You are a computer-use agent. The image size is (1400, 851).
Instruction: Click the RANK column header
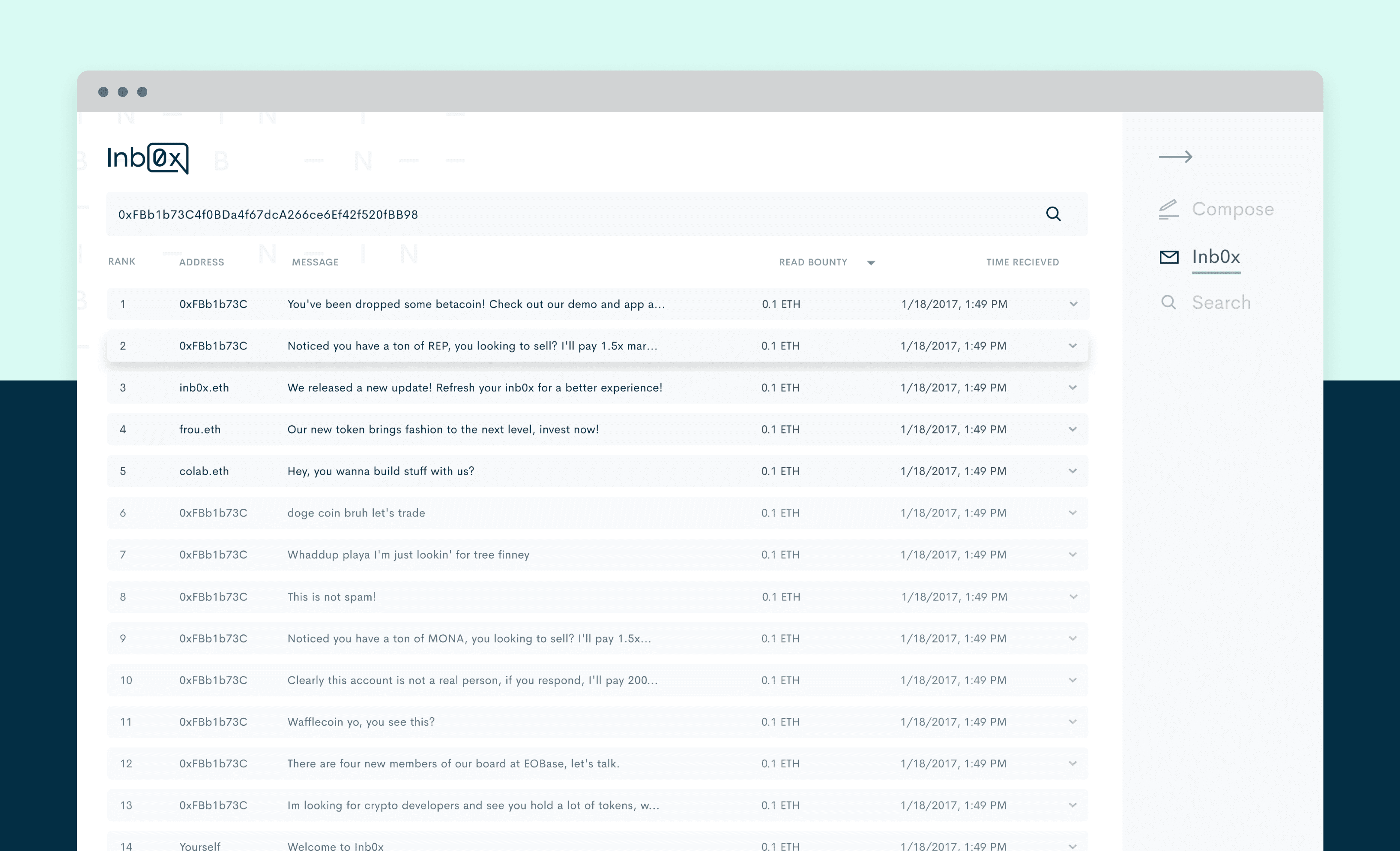click(x=121, y=261)
